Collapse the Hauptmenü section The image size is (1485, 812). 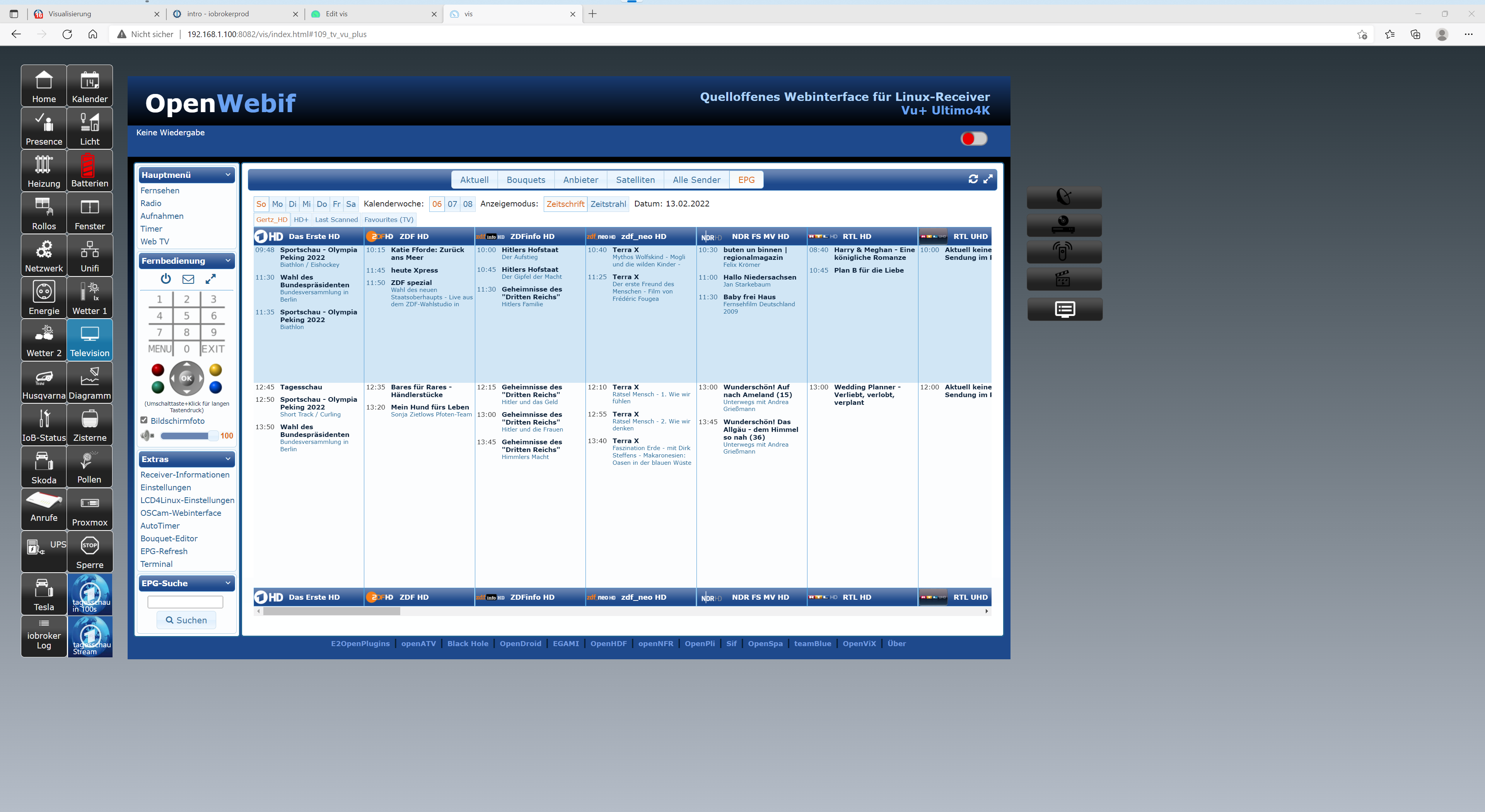228,175
